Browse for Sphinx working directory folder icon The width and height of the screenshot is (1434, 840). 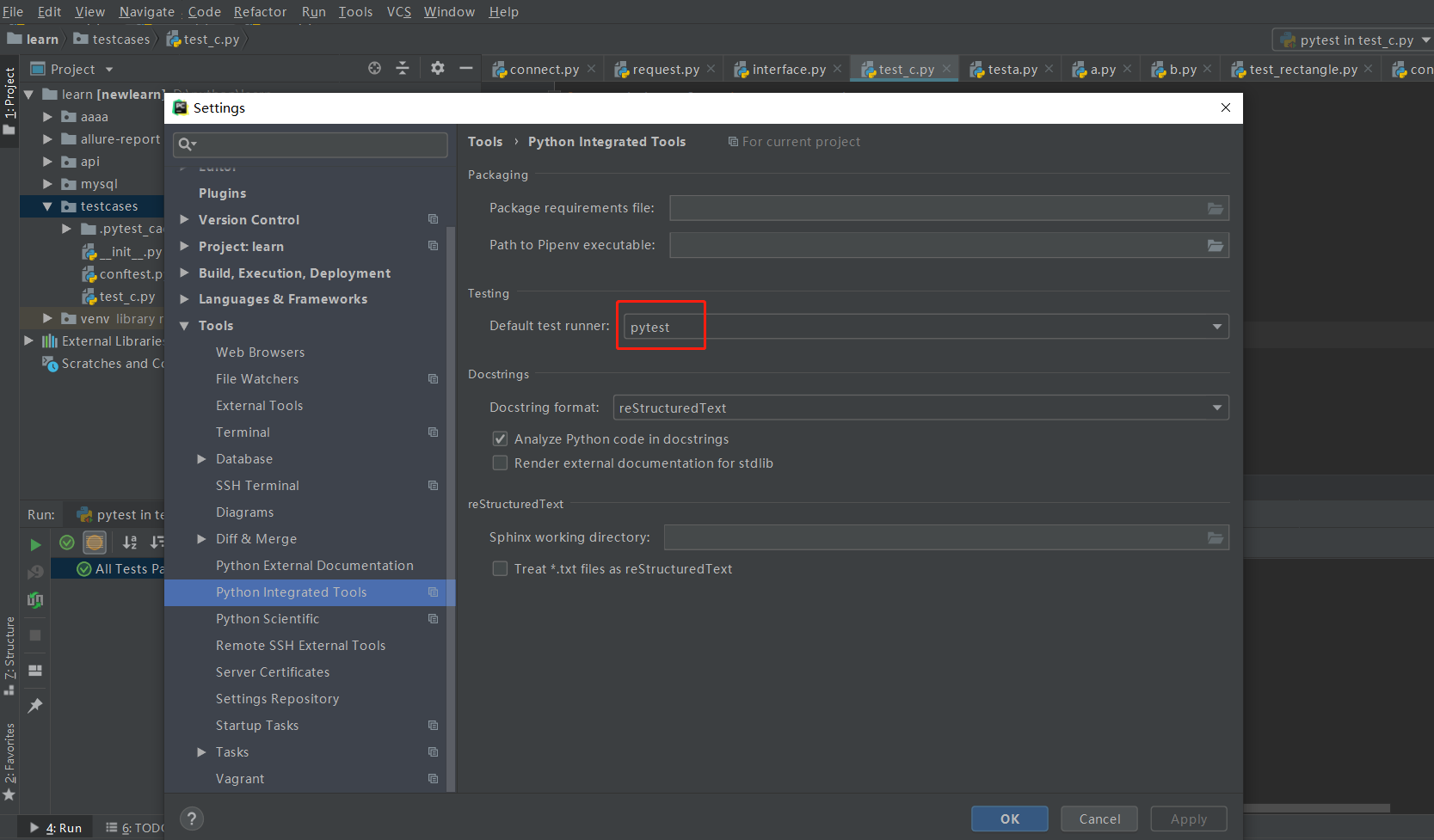coord(1216,537)
